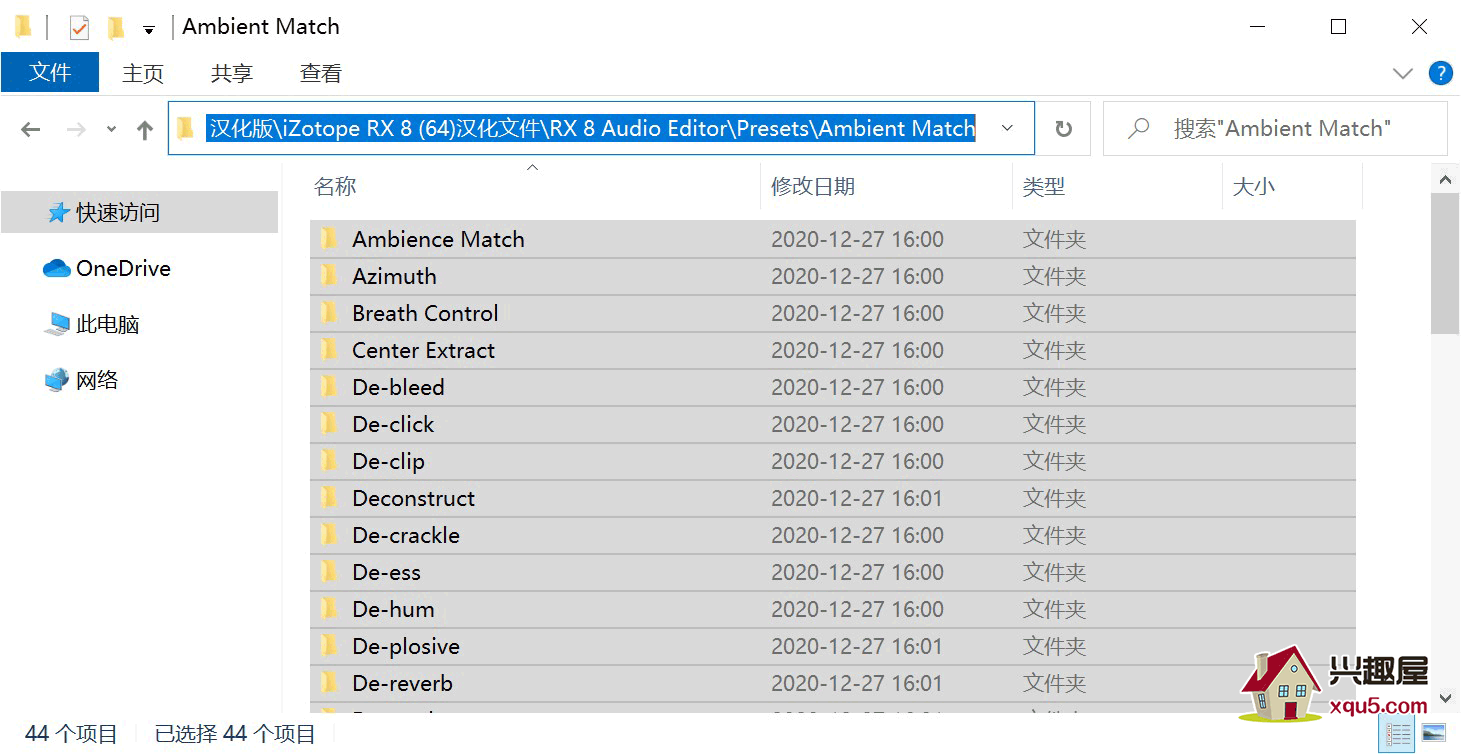Switch to the 主页 ribbon tab

click(143, 73)
